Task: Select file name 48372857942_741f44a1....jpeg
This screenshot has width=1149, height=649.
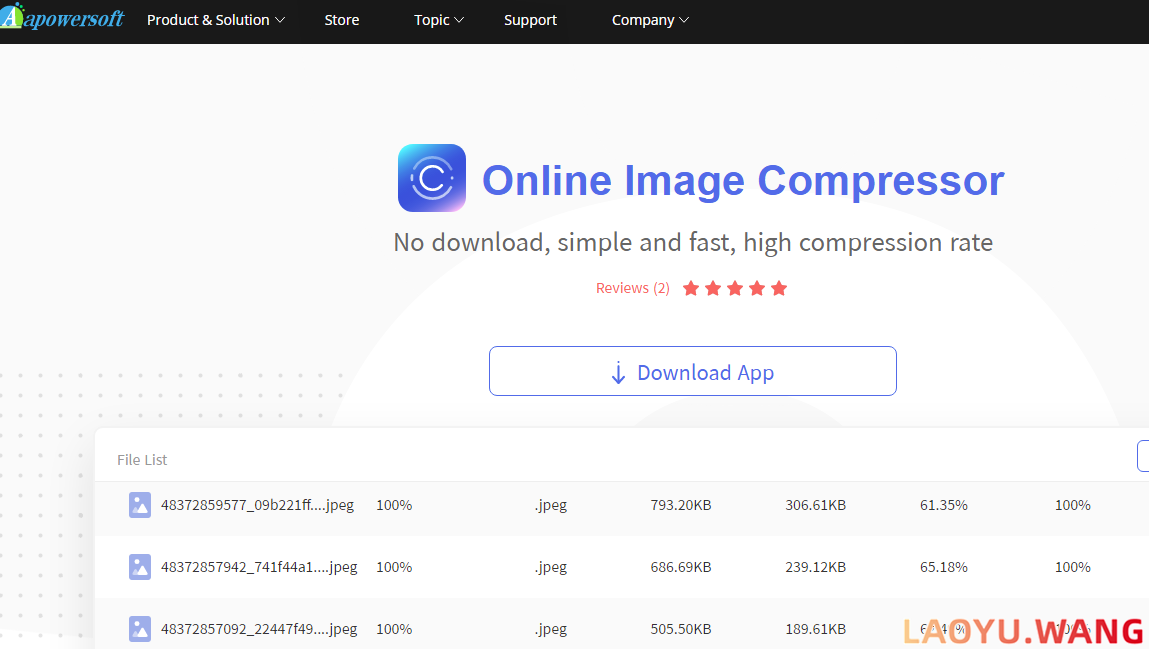Action: [259, 567]
